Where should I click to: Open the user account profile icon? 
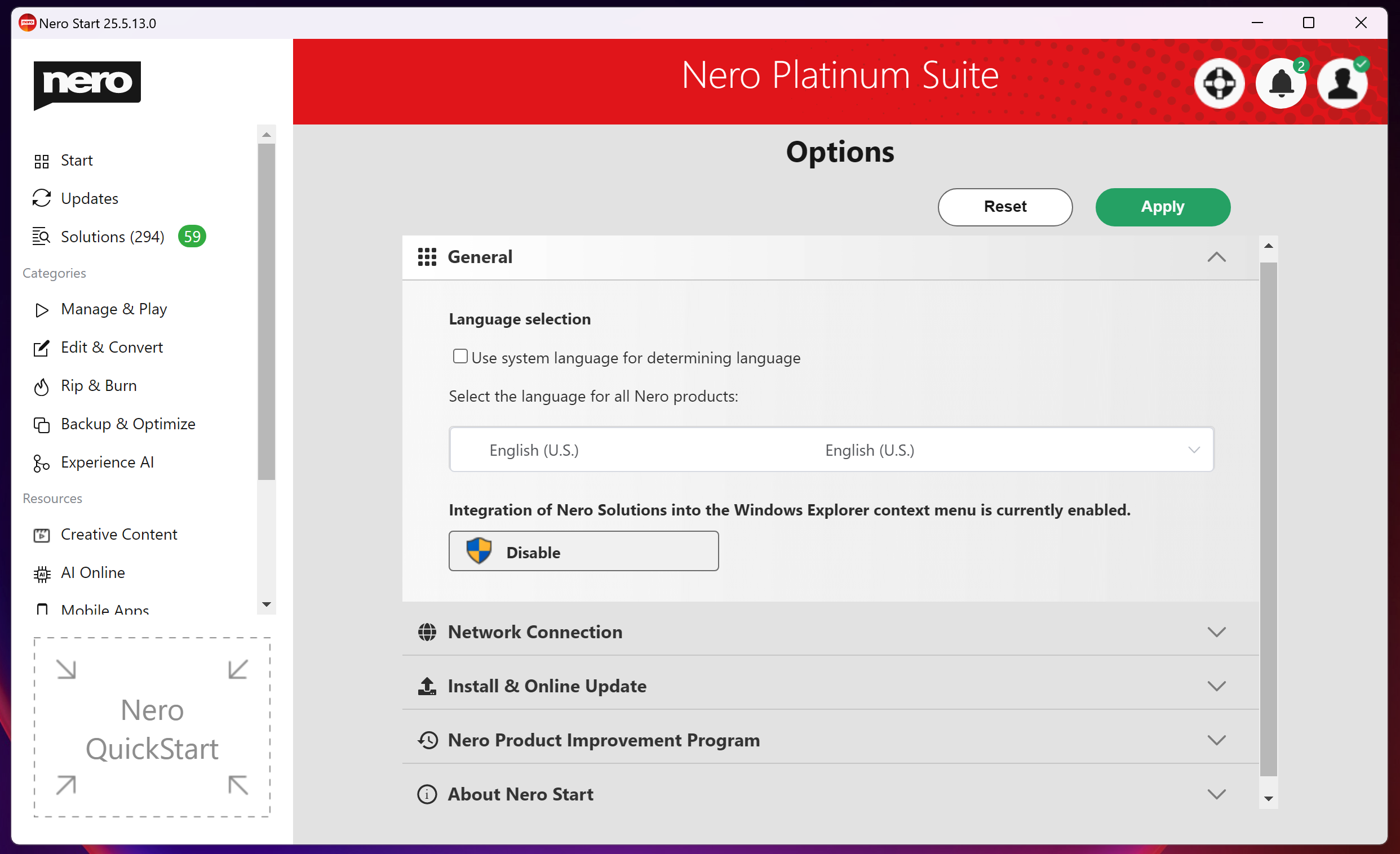coord(1341,83)
